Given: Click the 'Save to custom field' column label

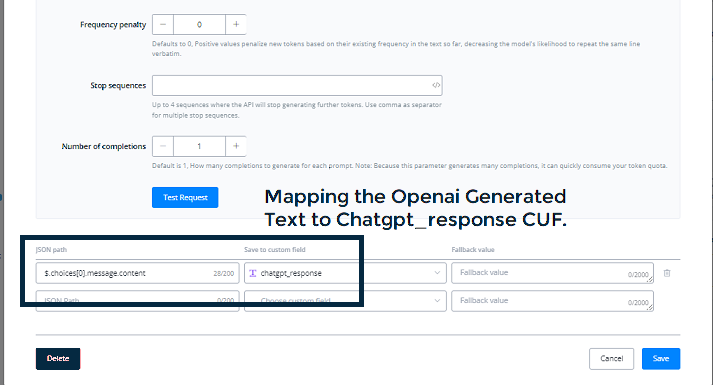Looking at the screenshot, I should [x=275, y=250].
